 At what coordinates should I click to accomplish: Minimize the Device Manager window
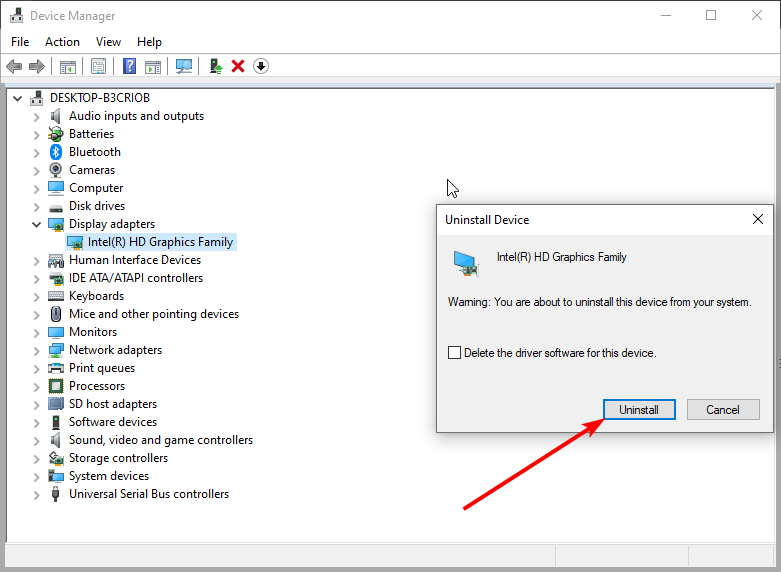click(x=665, y=15)
